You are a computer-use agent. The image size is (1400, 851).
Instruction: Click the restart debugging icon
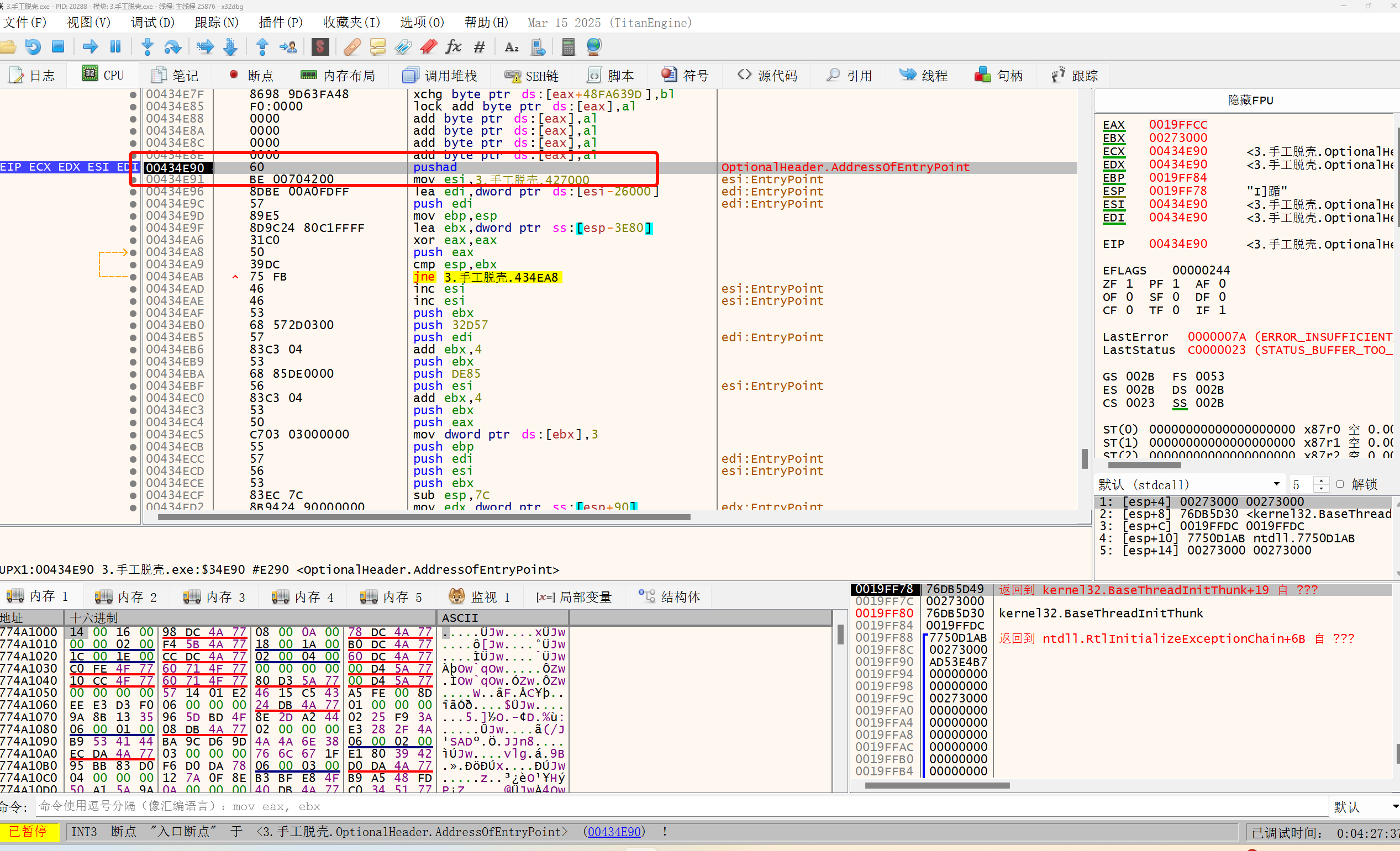[x=33, y=46]
